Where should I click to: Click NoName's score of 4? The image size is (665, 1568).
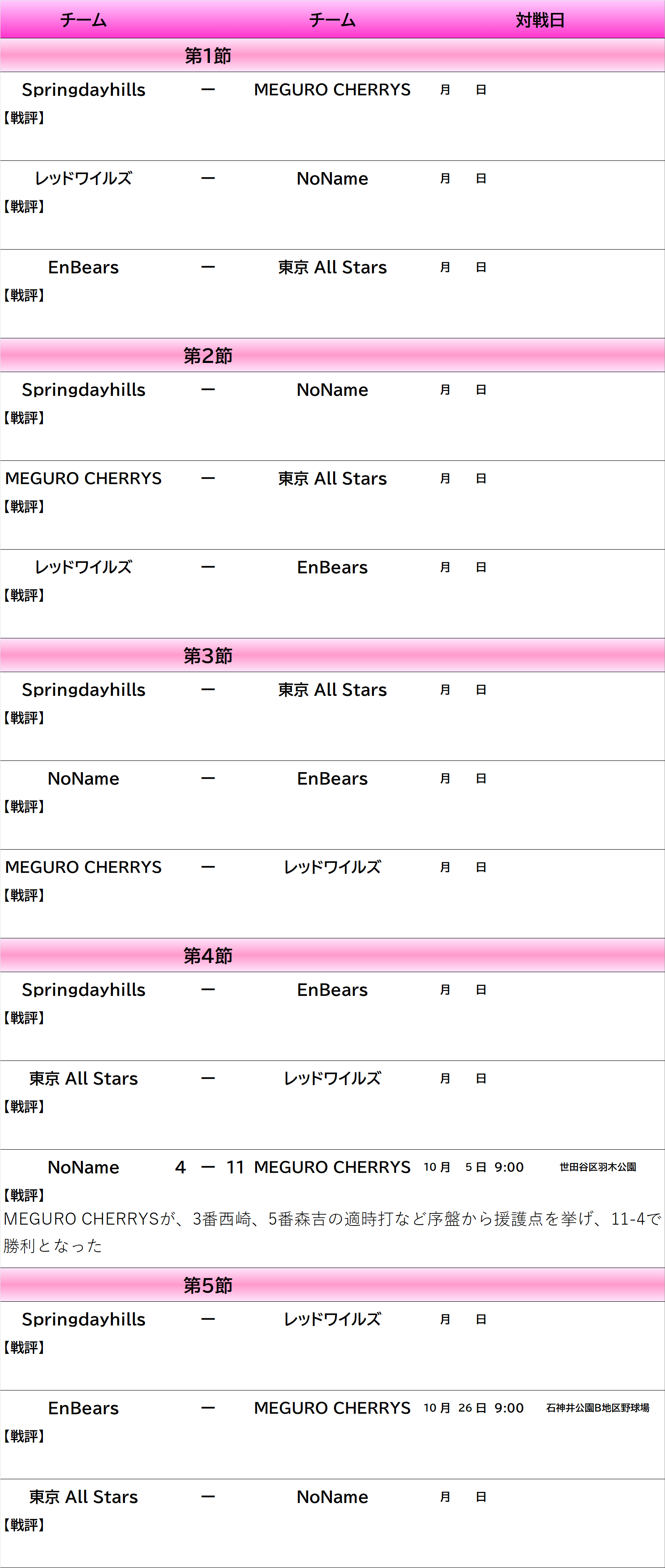click(x=180, y=1167)
